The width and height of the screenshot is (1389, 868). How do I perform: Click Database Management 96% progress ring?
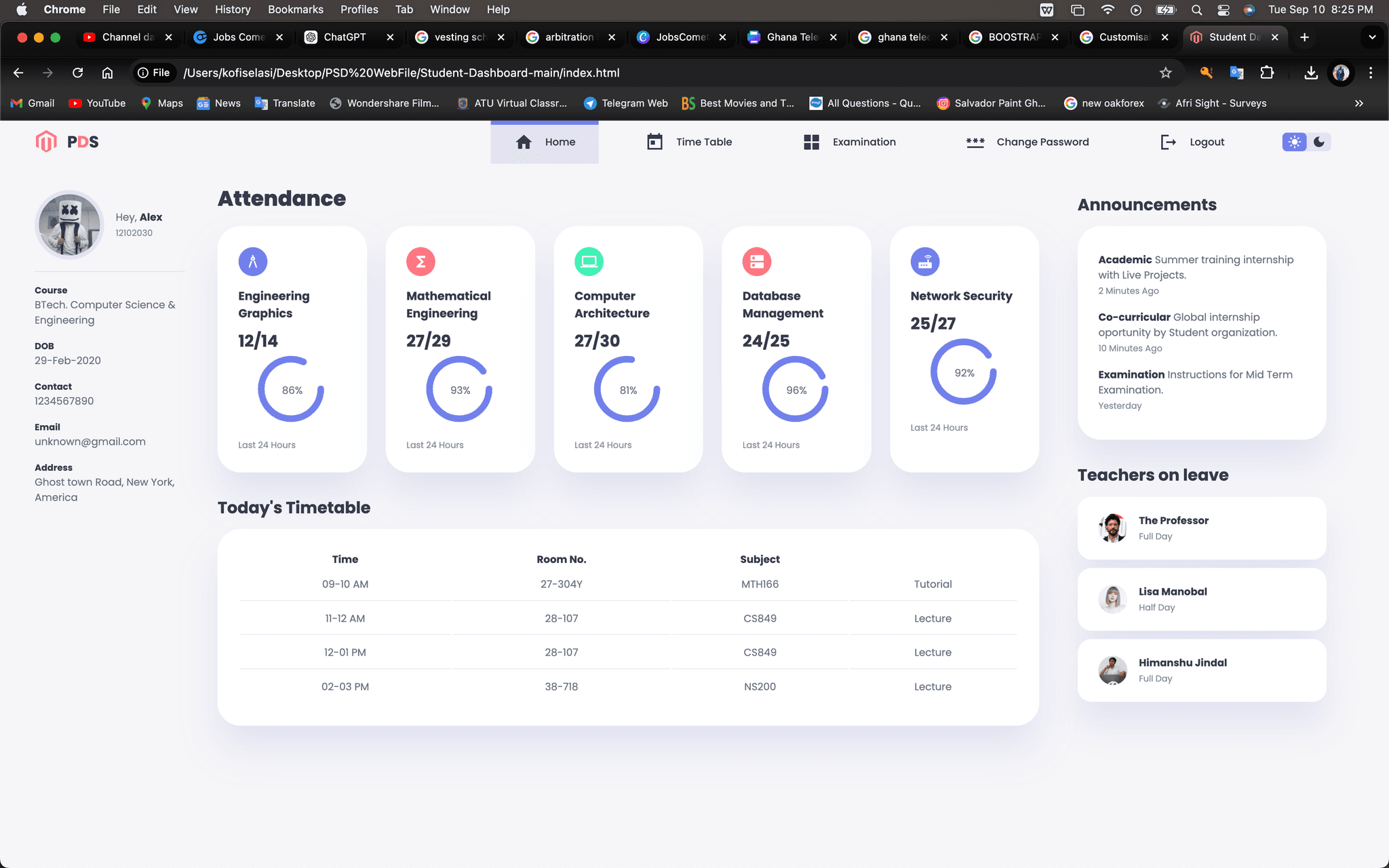796,390
